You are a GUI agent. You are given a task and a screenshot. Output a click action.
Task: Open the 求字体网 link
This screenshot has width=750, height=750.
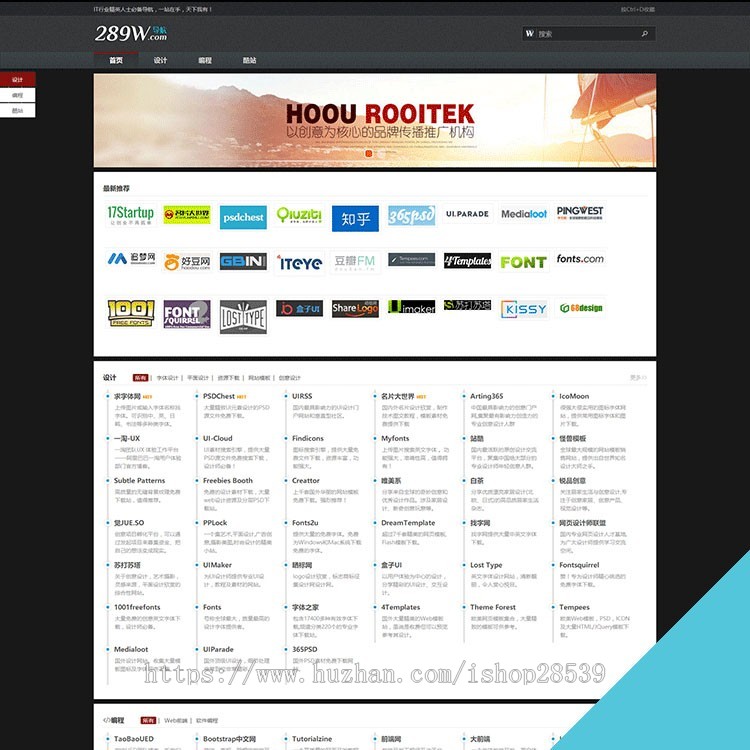[127, 397]
